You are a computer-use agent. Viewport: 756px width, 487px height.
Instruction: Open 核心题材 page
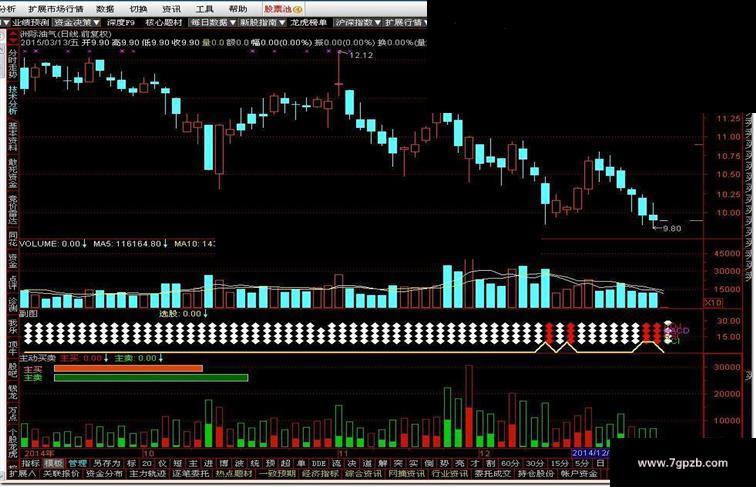coord(163,23)
